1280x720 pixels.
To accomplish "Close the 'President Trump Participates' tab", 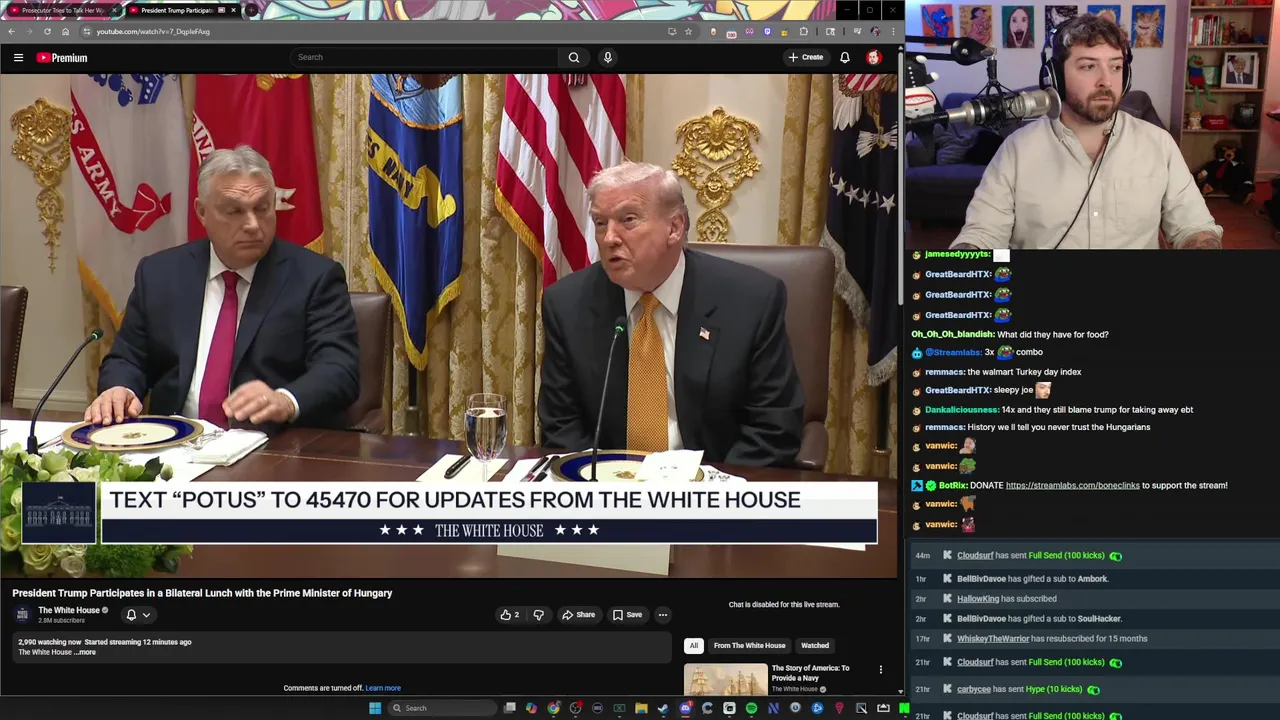I will click(234, 10).
